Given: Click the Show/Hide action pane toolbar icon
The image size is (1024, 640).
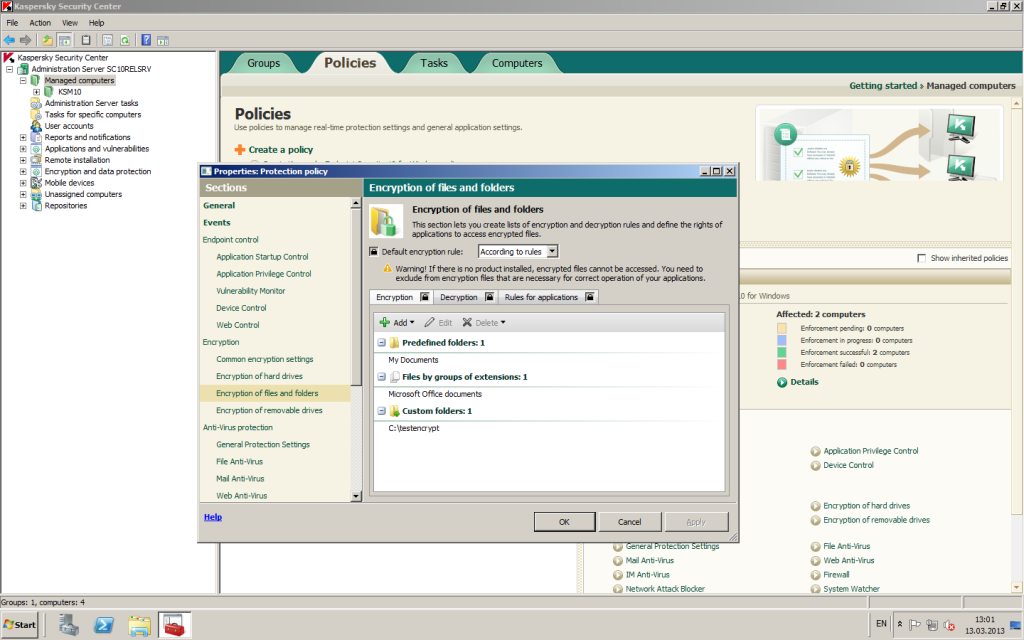Looking at the screenshot, I should click(x=163, y=40).
